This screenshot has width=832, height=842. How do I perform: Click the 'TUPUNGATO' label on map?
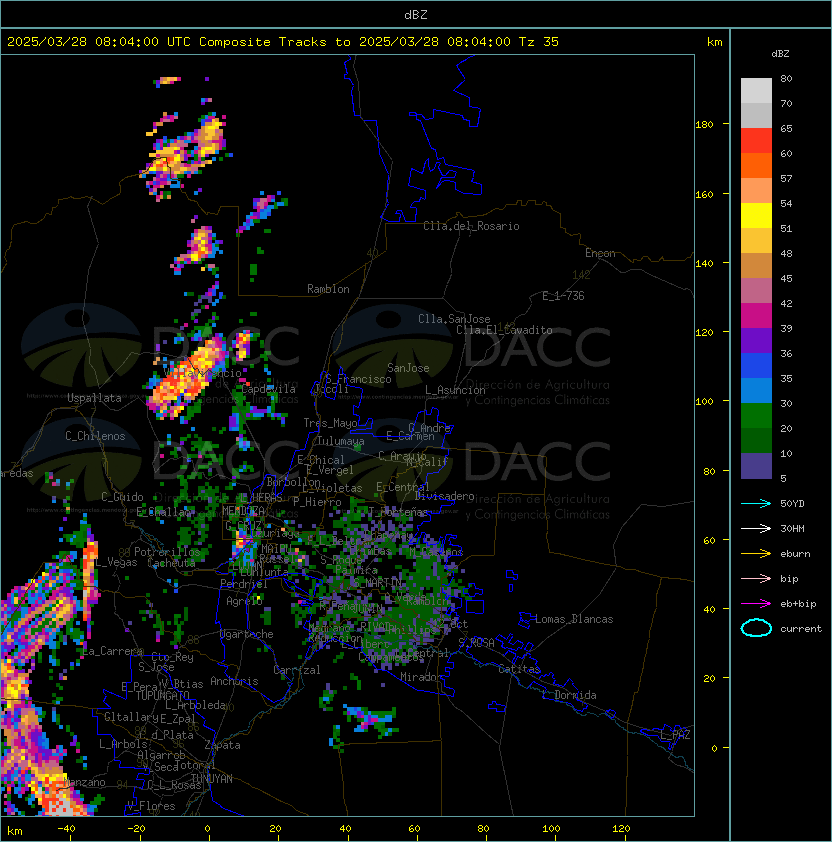click(162, 695)
